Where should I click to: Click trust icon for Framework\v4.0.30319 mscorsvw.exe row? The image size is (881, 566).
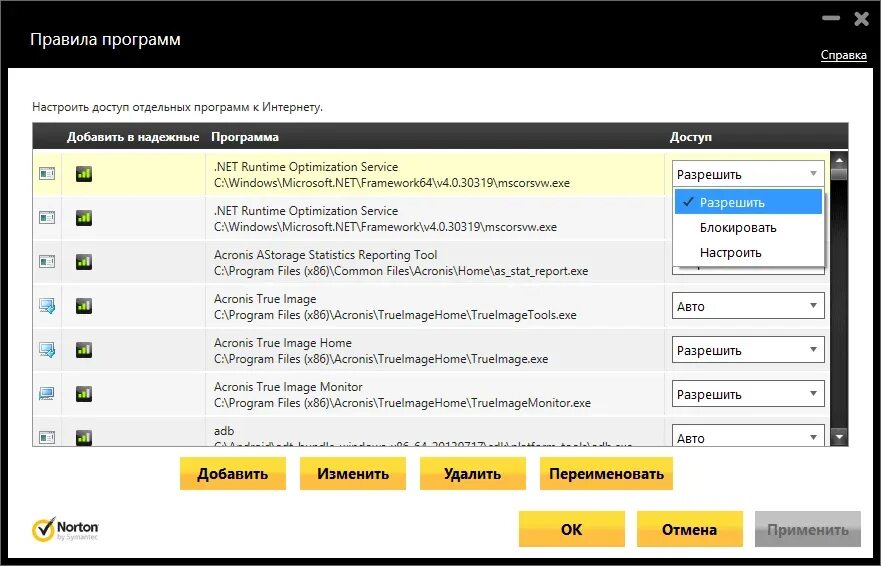click(x=47, y=218)
